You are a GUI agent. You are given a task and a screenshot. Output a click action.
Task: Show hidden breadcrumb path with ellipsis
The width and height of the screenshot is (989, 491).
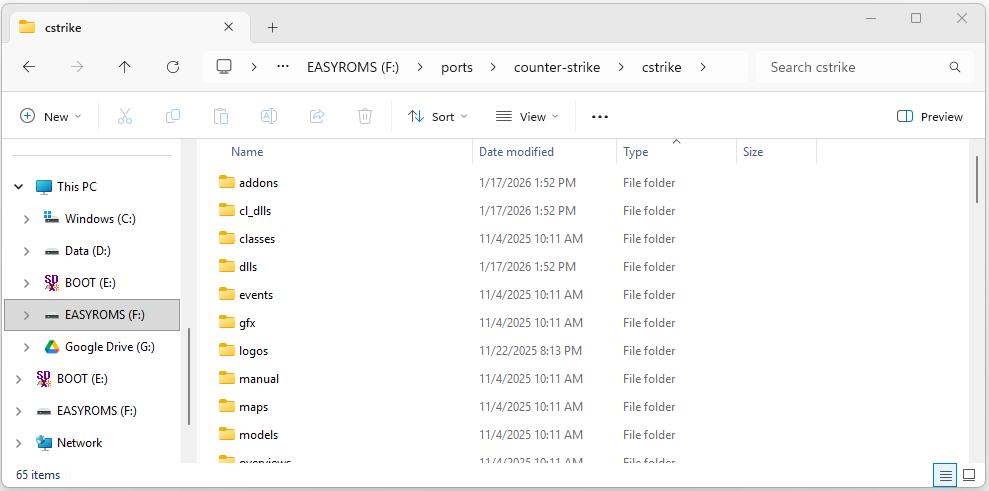tap(283, 67)
